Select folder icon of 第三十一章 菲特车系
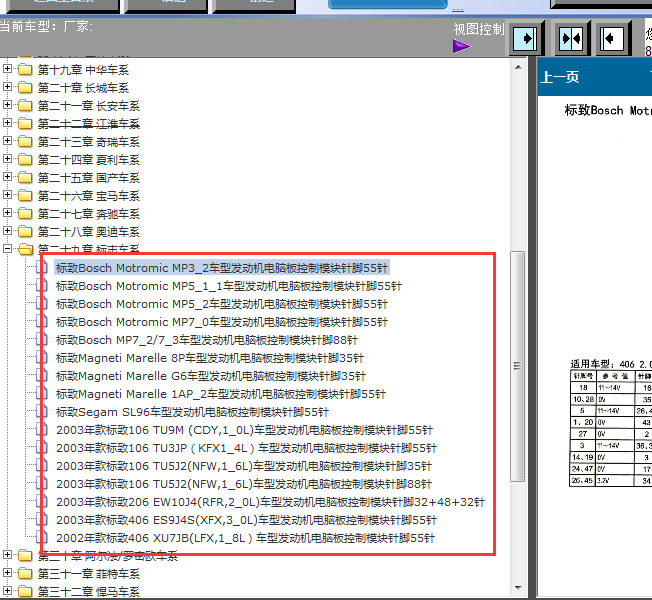The image size is (652, 600). (x=25, y=573)
